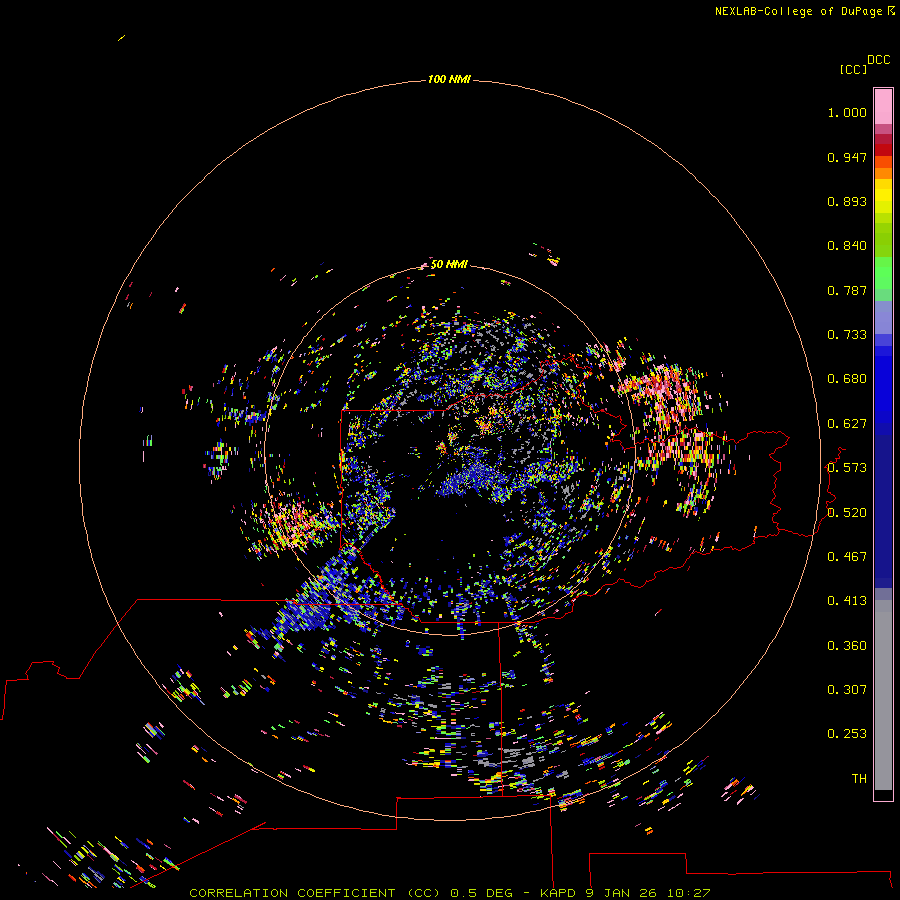This screenshot has width=900, height=900.
Task: Select the 0.573 legend value
Action: coord(847,468)
